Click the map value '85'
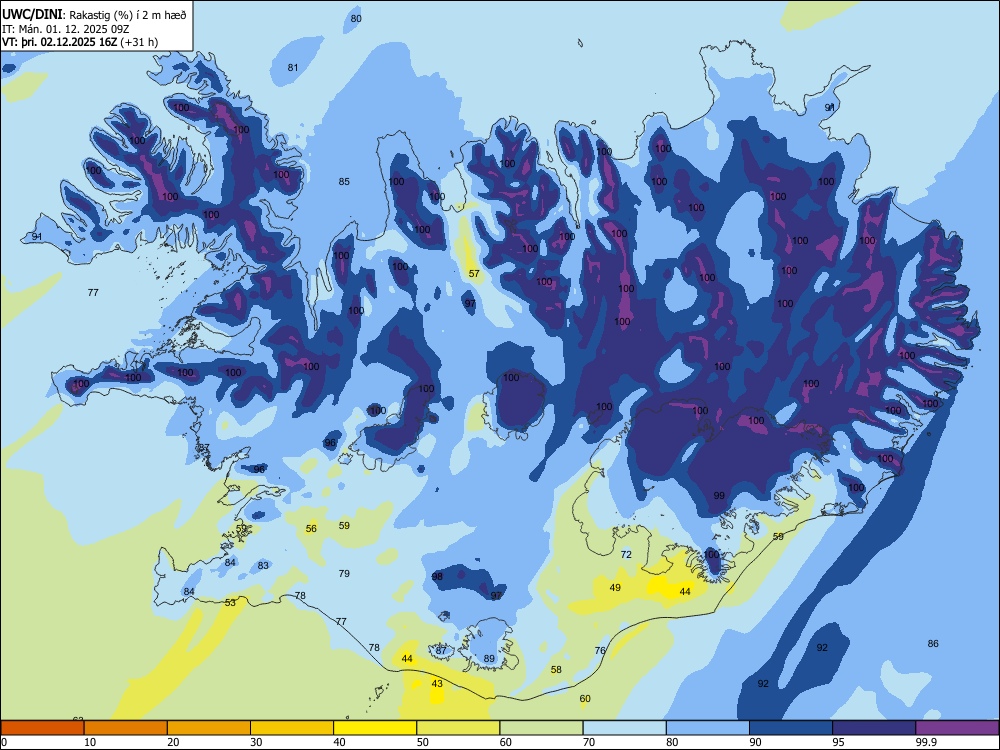The height and width of the screenshot is (750, 1000). tap(344, 182)
